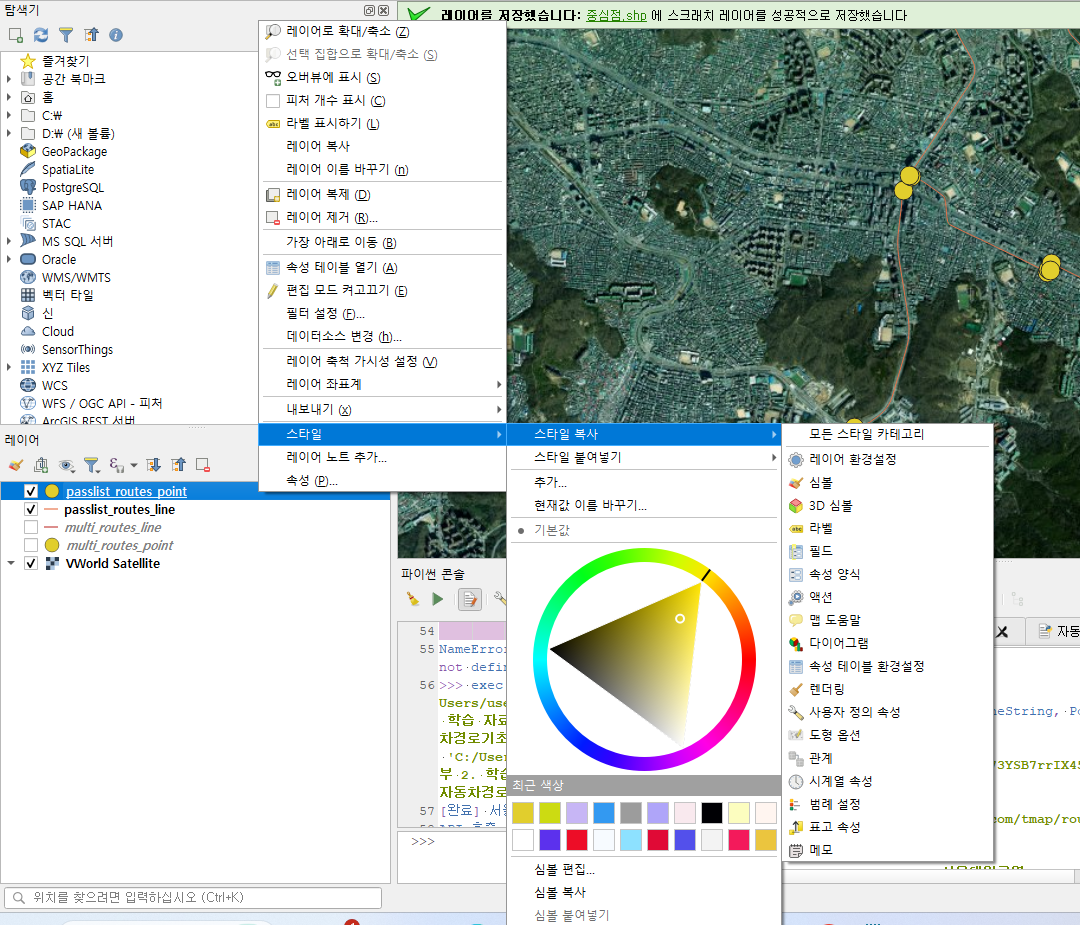Expand the XYZ Tiles tree node
Viewport: 1080px width, 925px height.
pyautogui.click(x=9, y=368)
